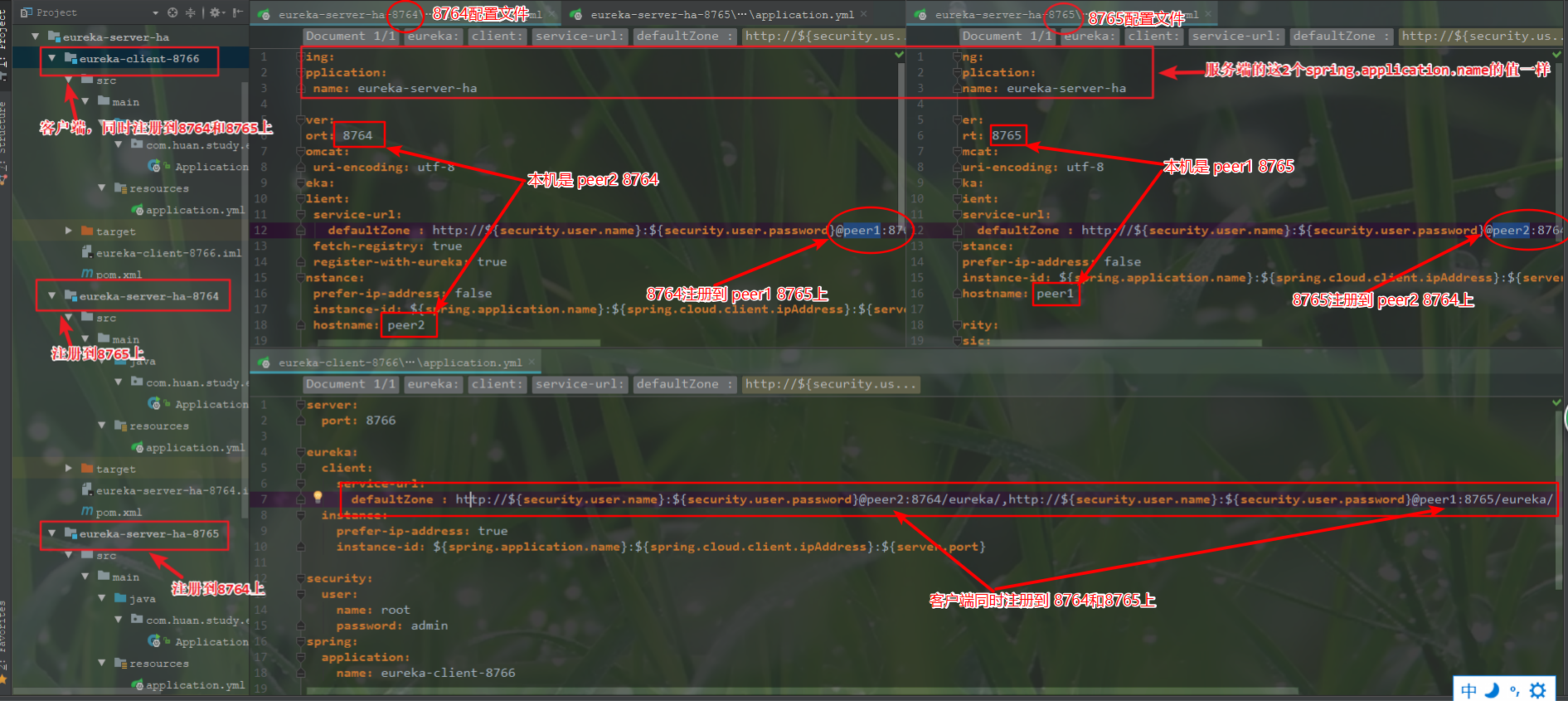
Task: Open the Project tool window icon in header
Action: click(27, 12)
